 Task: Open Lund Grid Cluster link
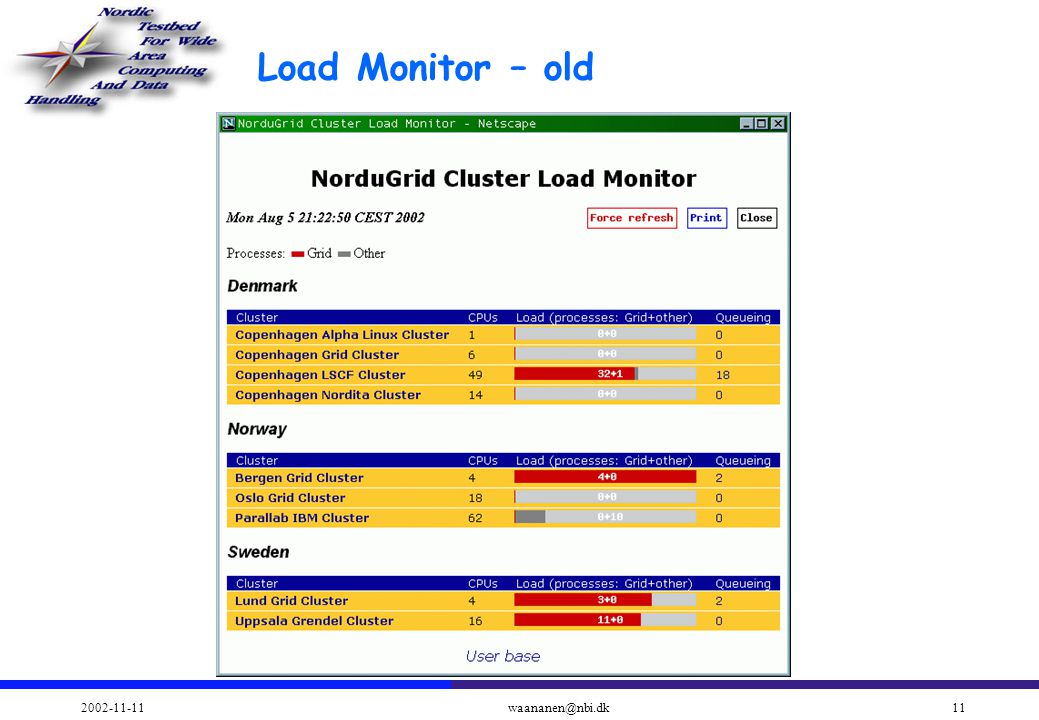(292, 601)
